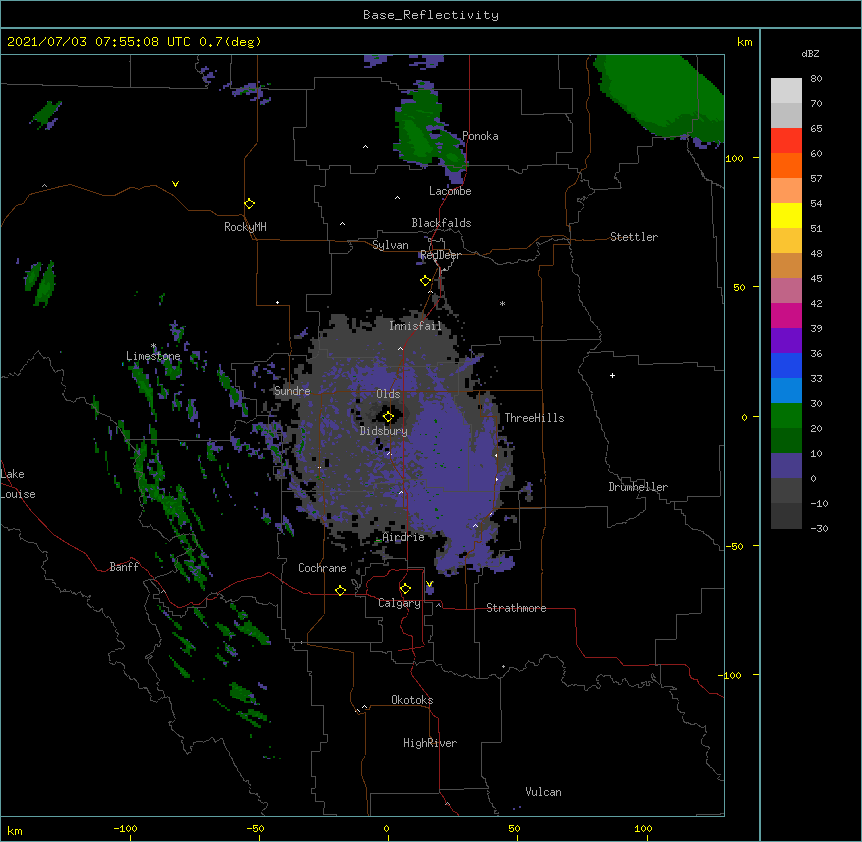Image resolution: width=862 pixels, height=842 pixels.
Task: Select the yellow 51-54 dBZ legend swatch
Action: [786, 215]
